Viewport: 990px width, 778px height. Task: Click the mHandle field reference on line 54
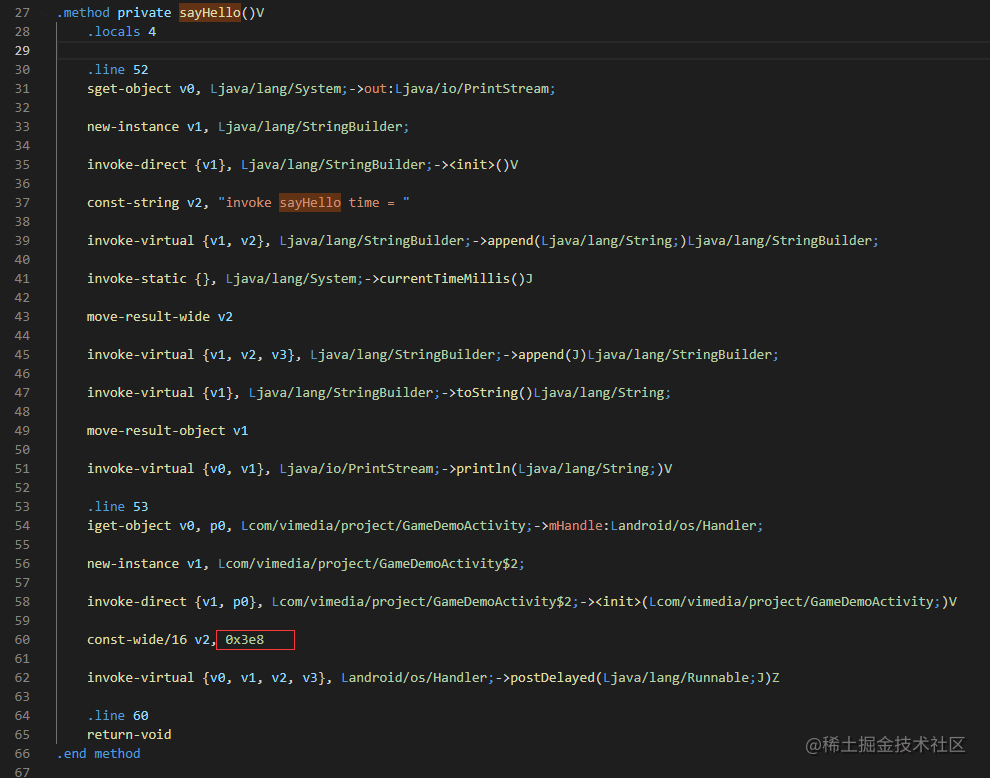(x=575, y=525)
